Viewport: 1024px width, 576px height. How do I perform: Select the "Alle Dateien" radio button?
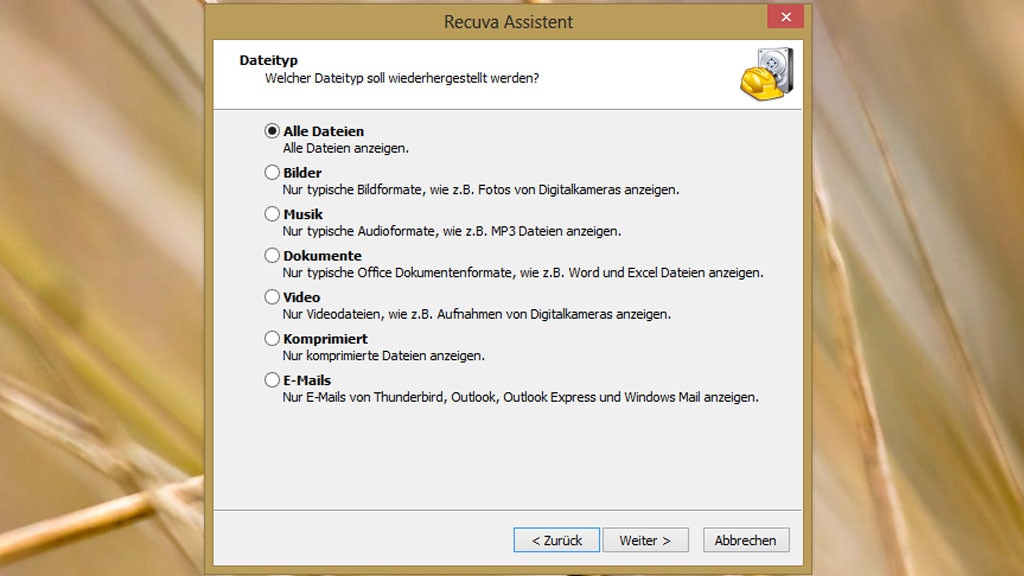click(x=272, y=131)
